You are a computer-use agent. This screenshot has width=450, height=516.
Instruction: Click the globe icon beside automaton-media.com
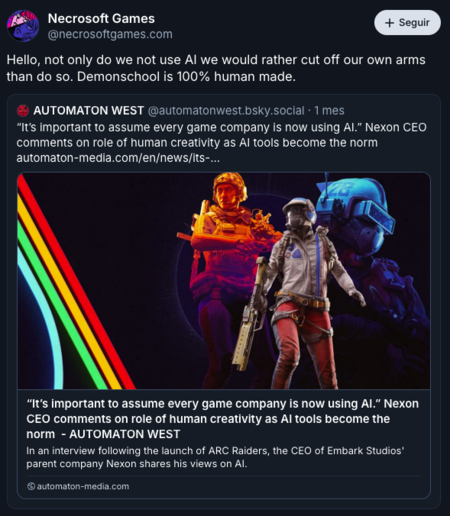(x=31, y=486)
